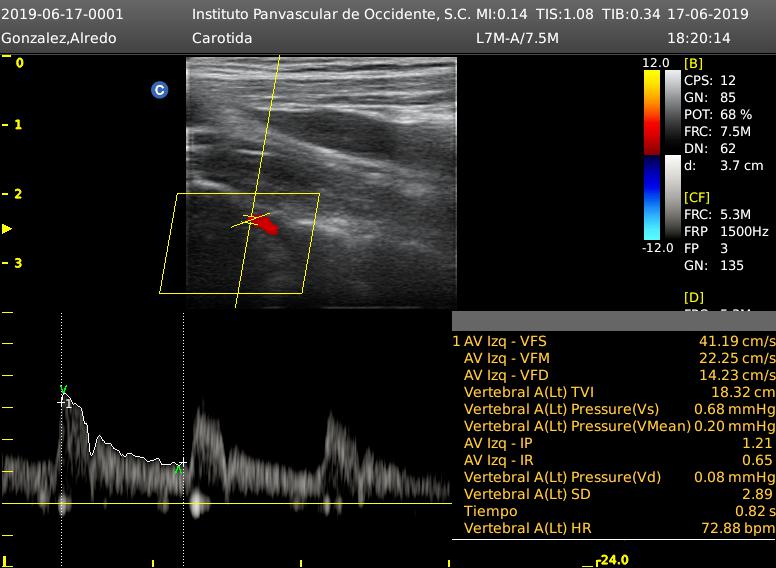Click the depth scale mark 2
This screenshot has width=776, height=568.
pyautogui.click(x=18, y=194)
